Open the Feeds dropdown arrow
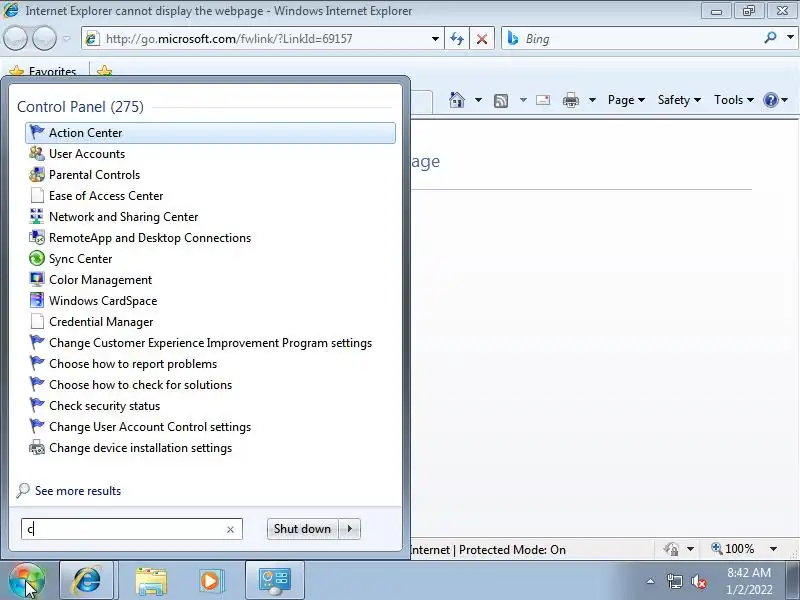Image resolution: width=800 pixels, height=600 pixels. point(523,100)
